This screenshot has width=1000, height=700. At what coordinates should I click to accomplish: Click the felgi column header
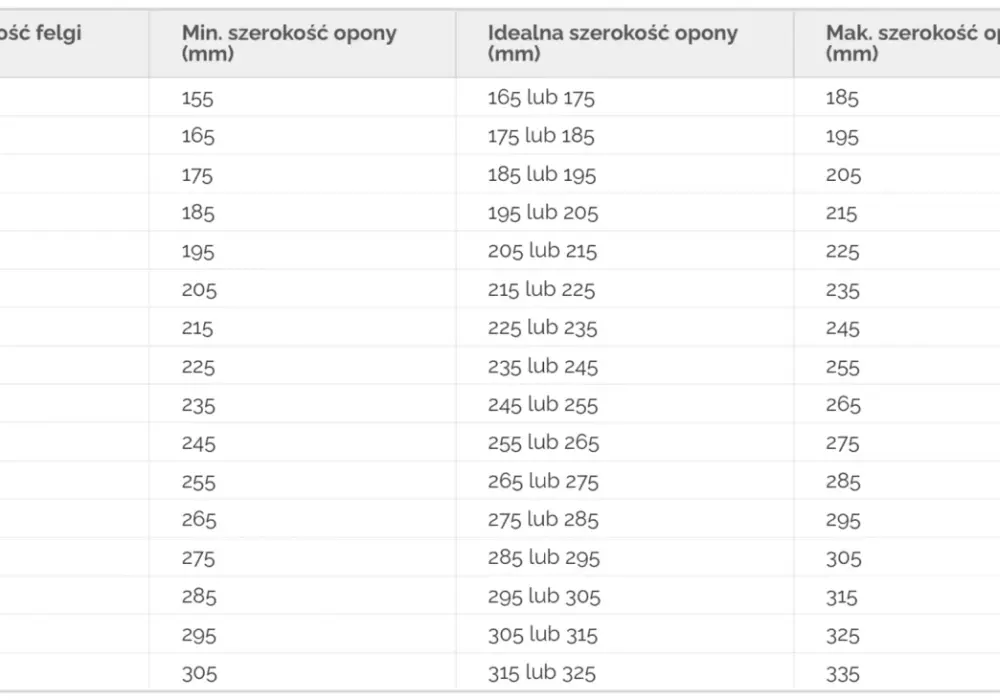pos(41,33)
